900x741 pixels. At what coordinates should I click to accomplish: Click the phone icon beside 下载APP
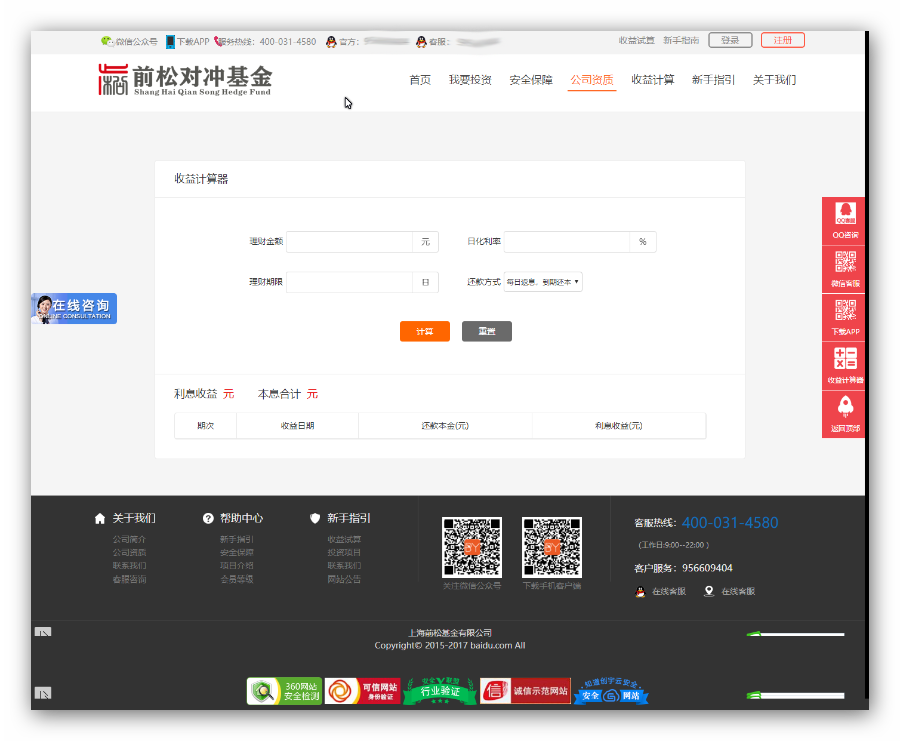tap(170, 41)
